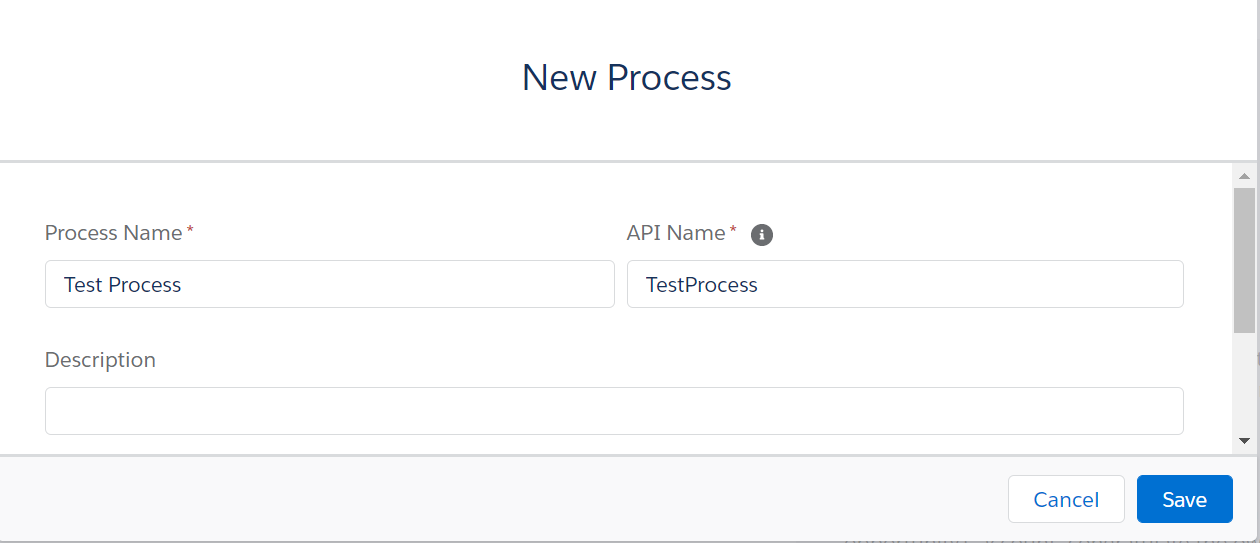Save the new process
The height and width of the screenshot is (543, 1260).
point(1184,499)
